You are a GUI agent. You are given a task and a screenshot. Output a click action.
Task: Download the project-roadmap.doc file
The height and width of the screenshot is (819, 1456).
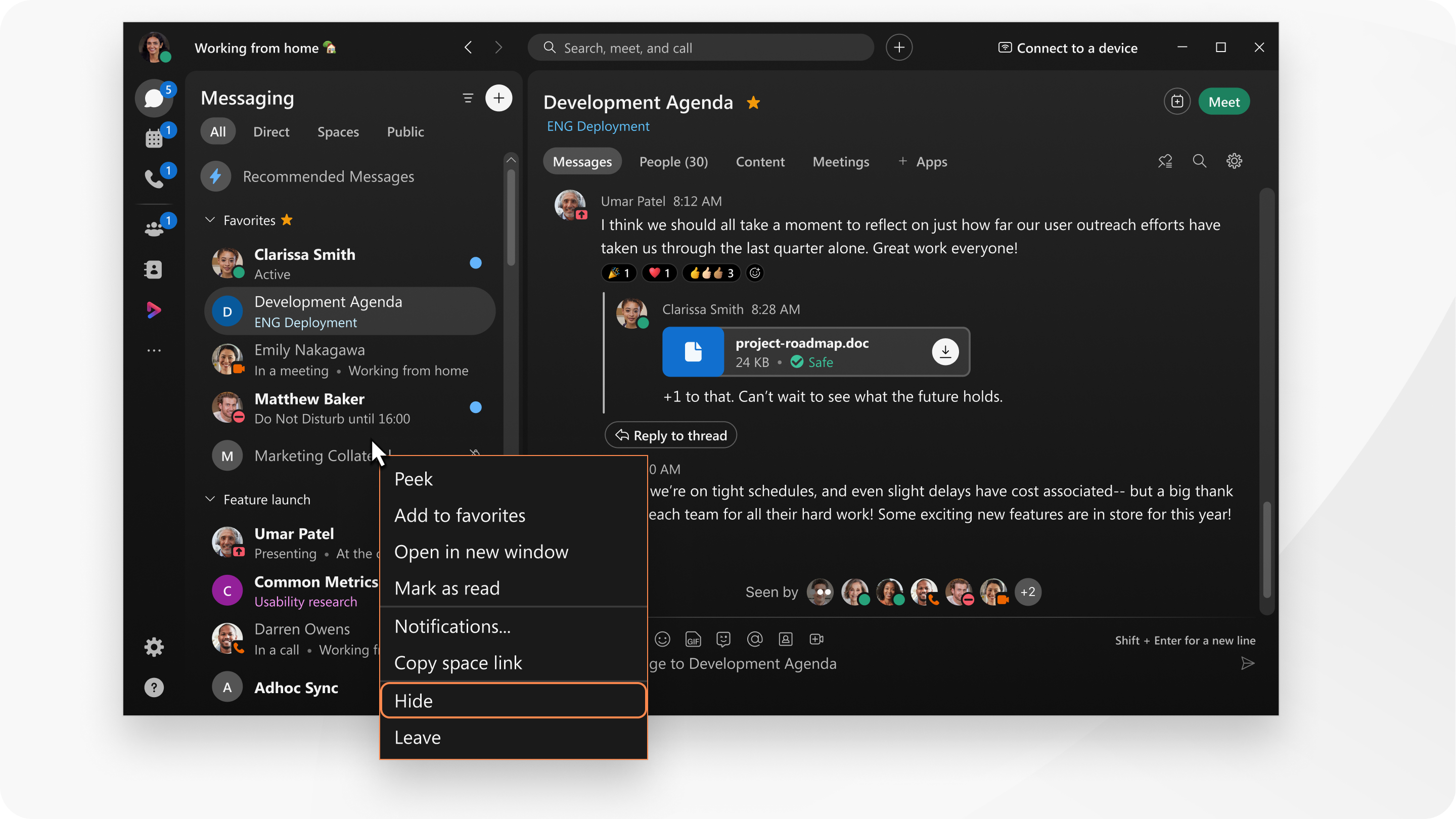tap(944, 352)
